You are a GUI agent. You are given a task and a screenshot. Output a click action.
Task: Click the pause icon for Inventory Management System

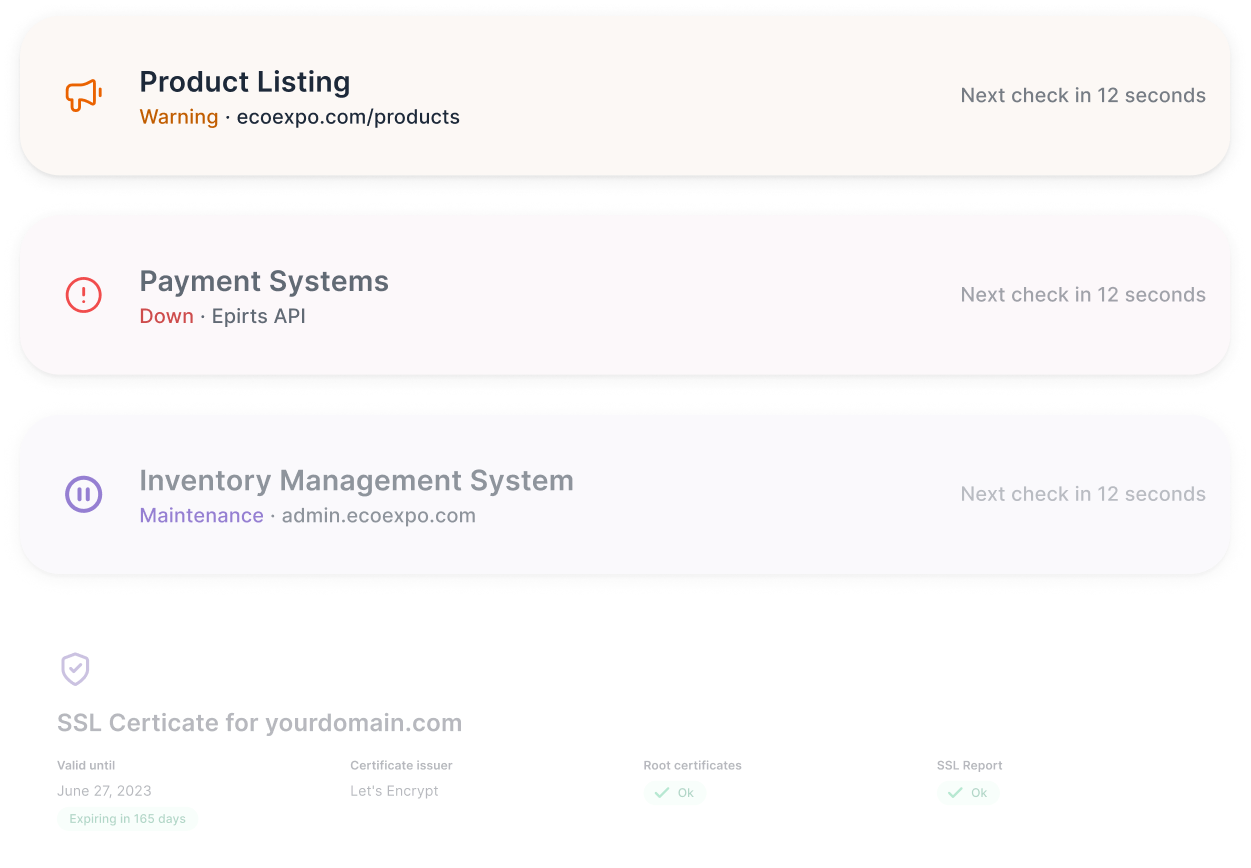[x=83, y=494]
